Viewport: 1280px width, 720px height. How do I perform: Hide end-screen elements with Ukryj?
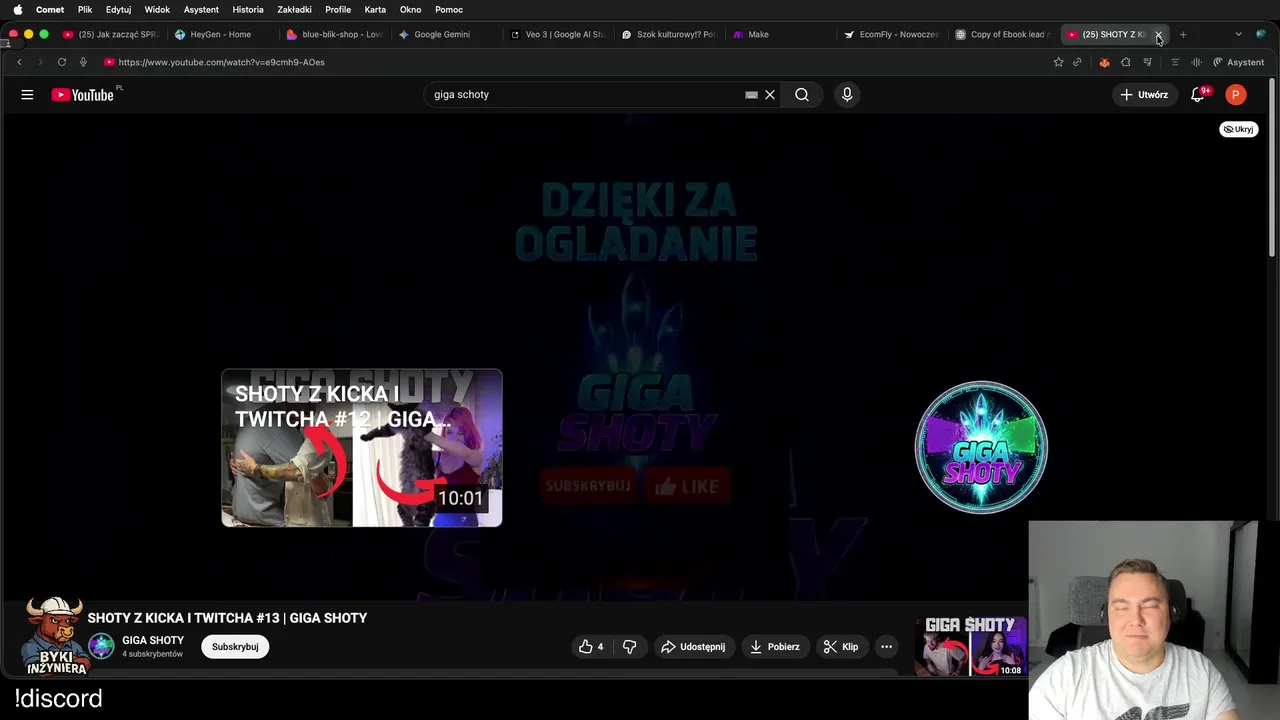tap(1238, 129)
